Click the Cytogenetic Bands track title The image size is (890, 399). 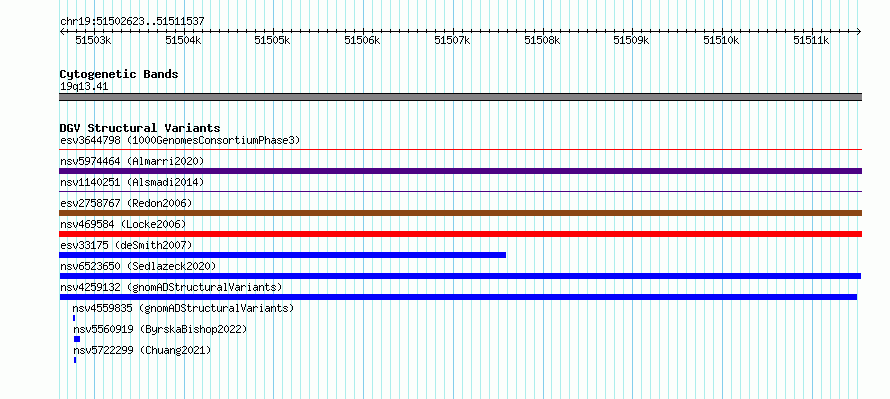(119, 74)
